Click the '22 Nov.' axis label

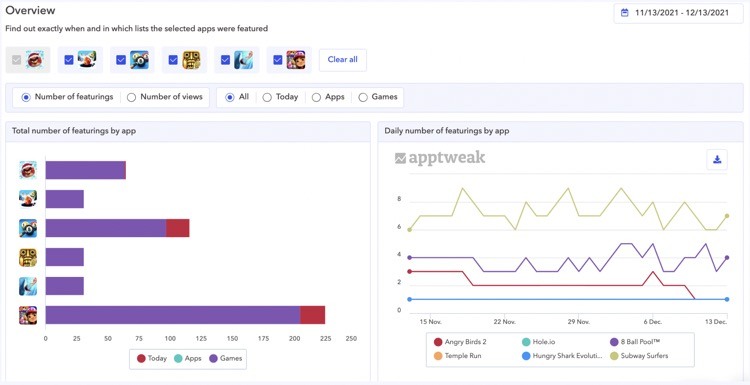point(505,321)
